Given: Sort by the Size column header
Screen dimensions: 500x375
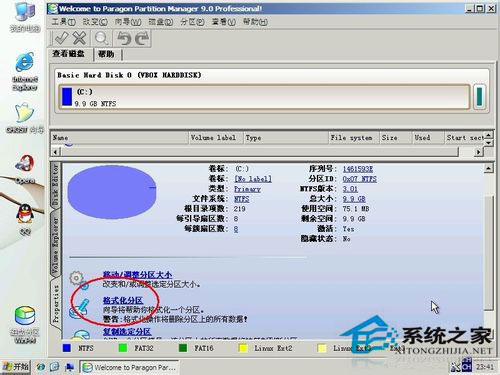Looking at the screenshot, I should coord(395,137).
